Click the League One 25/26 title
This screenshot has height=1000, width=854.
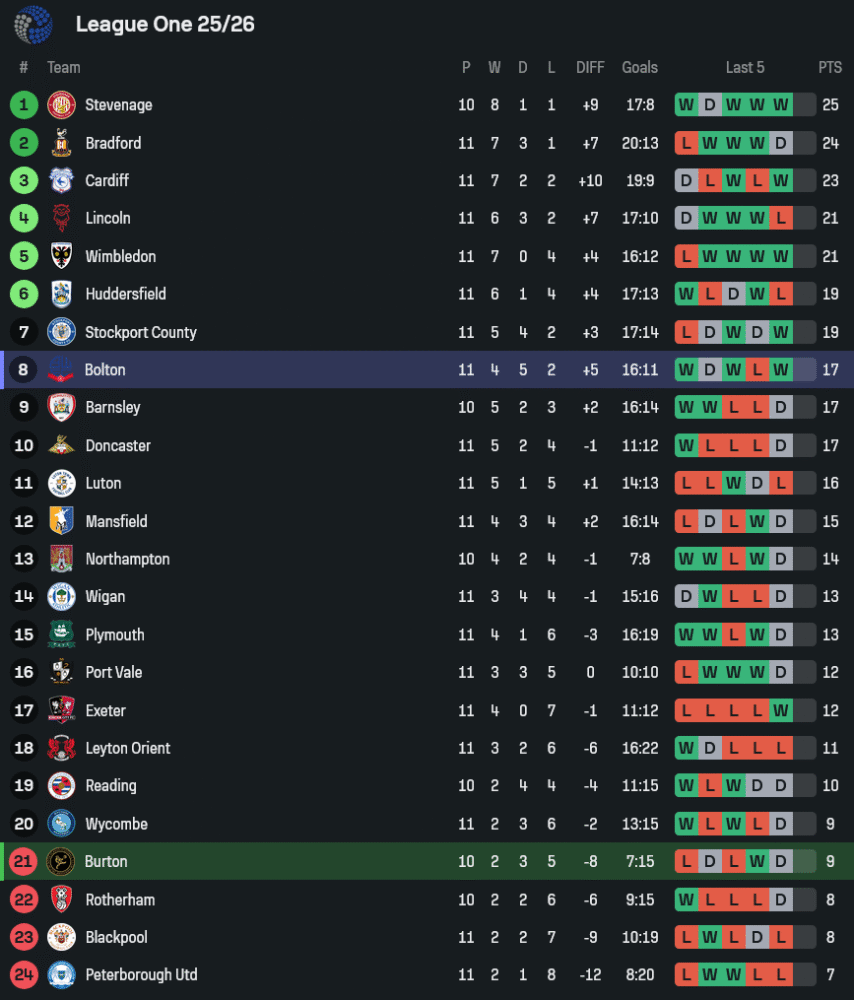click(165, 24)
